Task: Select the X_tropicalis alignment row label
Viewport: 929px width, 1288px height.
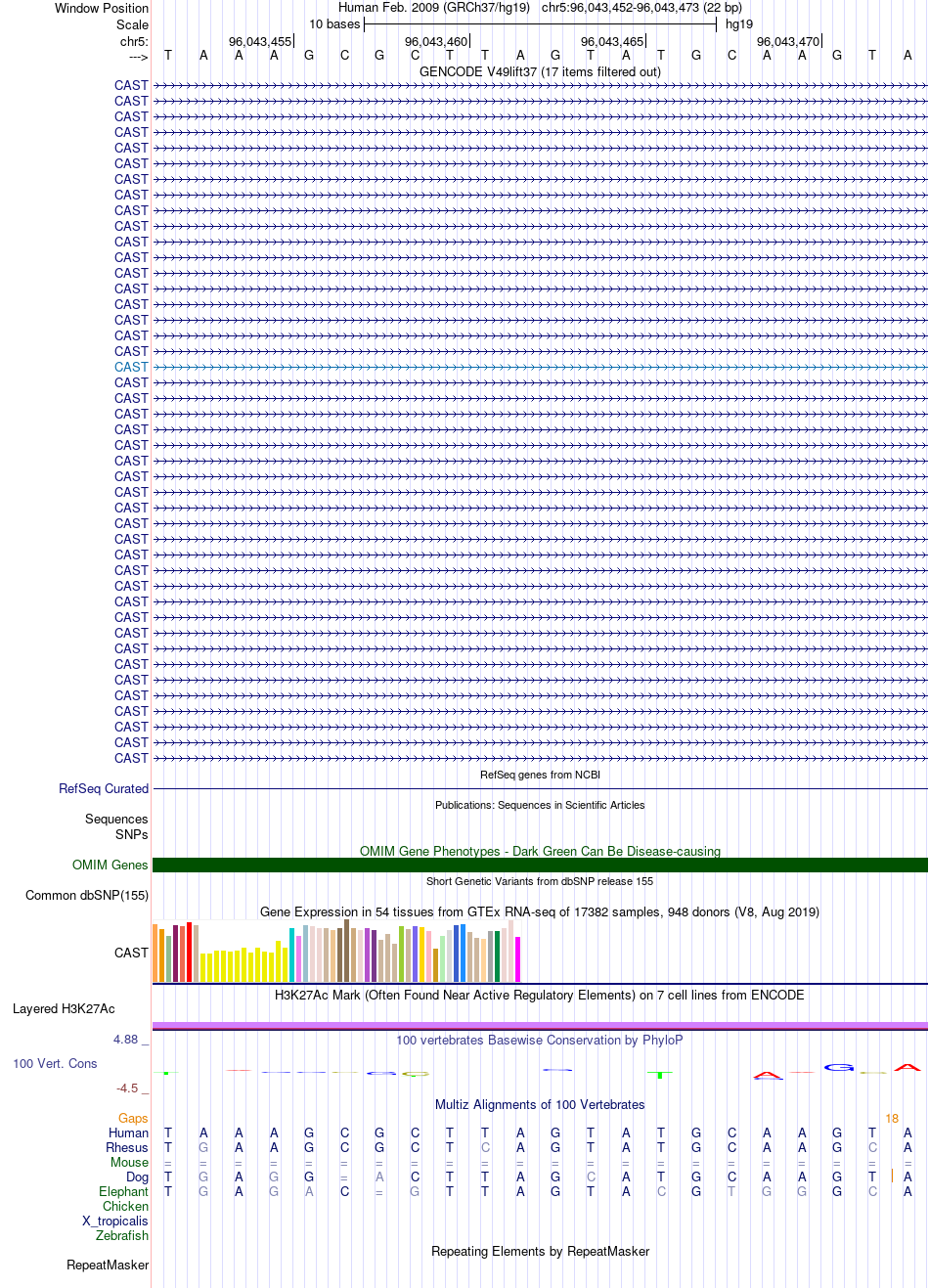Action: point(115,1221)
